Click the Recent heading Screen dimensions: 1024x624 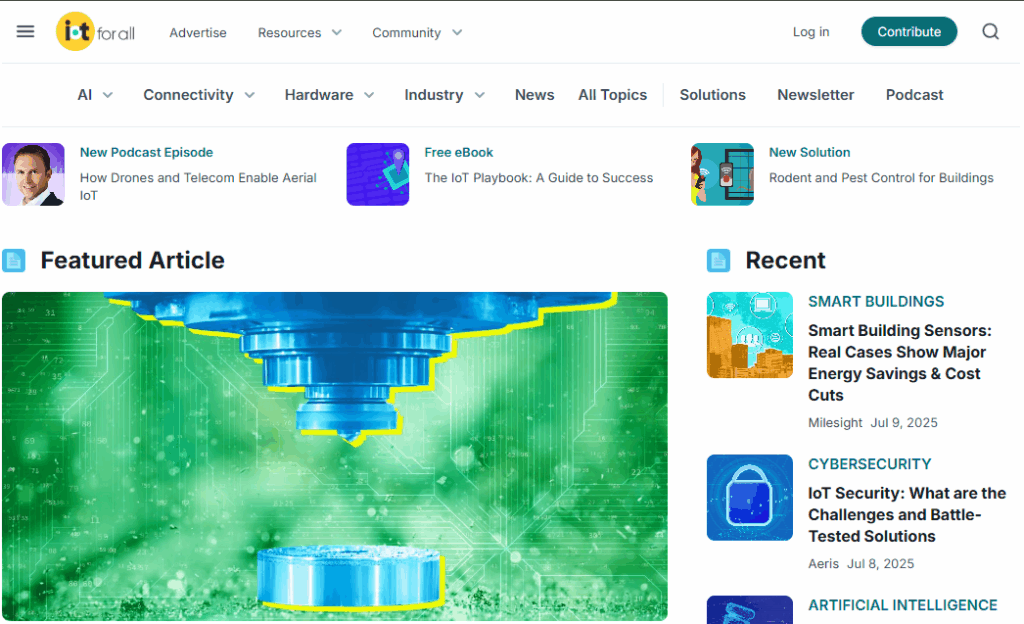click(x=786, y=260)
